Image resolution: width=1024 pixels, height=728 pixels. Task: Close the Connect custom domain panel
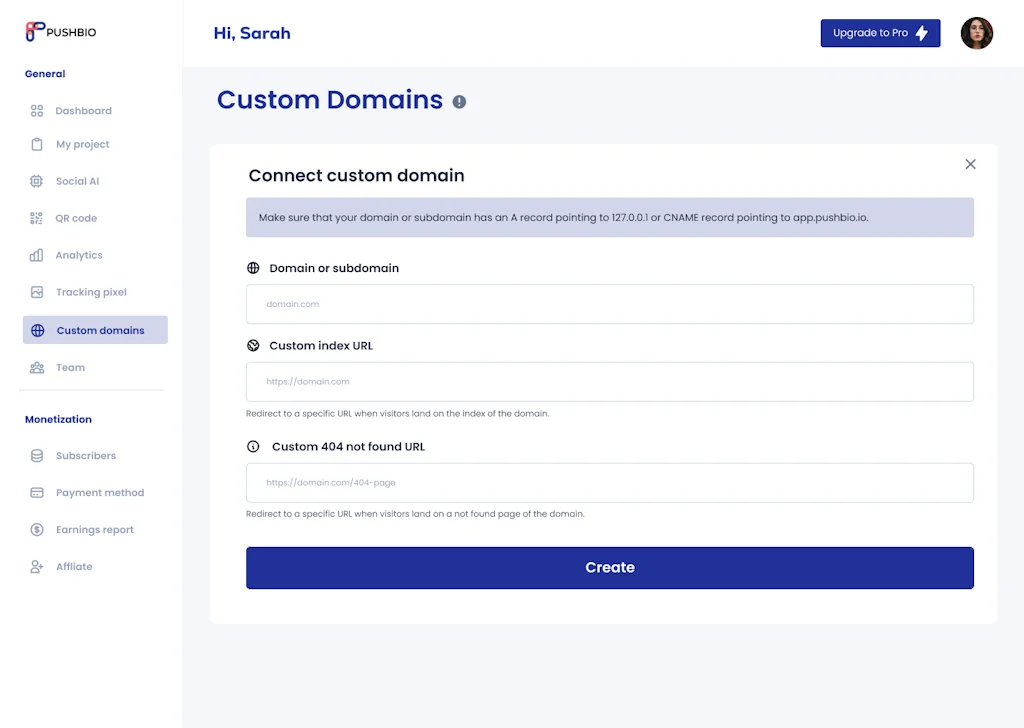point(970,164)
